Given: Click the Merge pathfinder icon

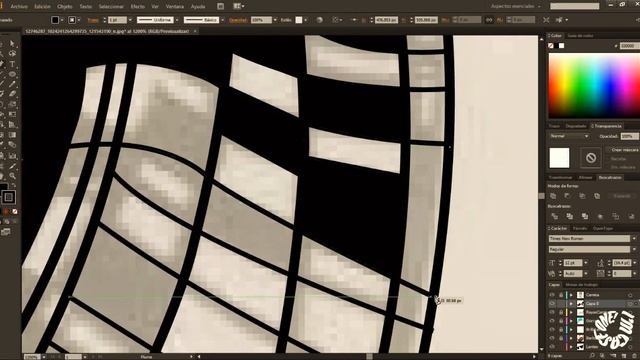Looking at the screenshot, I should pyautogui.click(x=584, y=216).
